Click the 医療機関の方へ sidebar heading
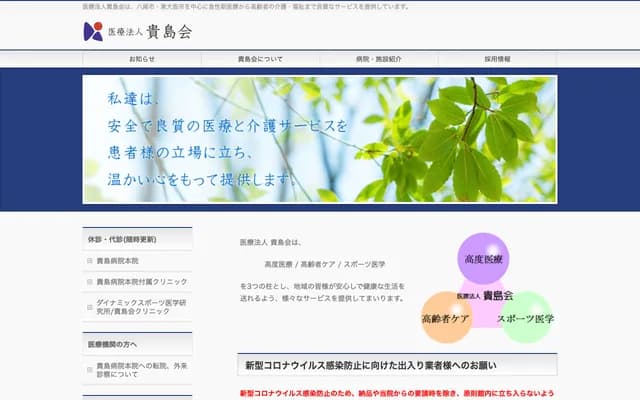This screenshot has height=400, width=640. pos(137,344)
